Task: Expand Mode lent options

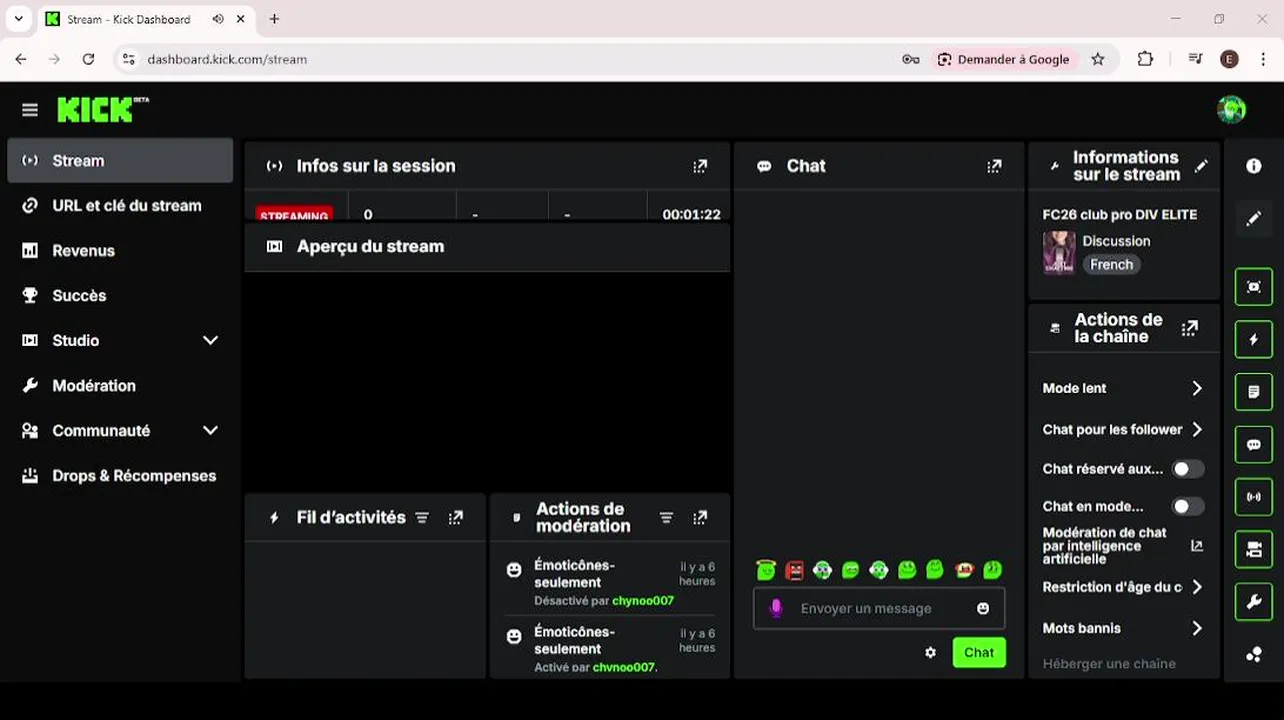Action: pos(1197,388)
